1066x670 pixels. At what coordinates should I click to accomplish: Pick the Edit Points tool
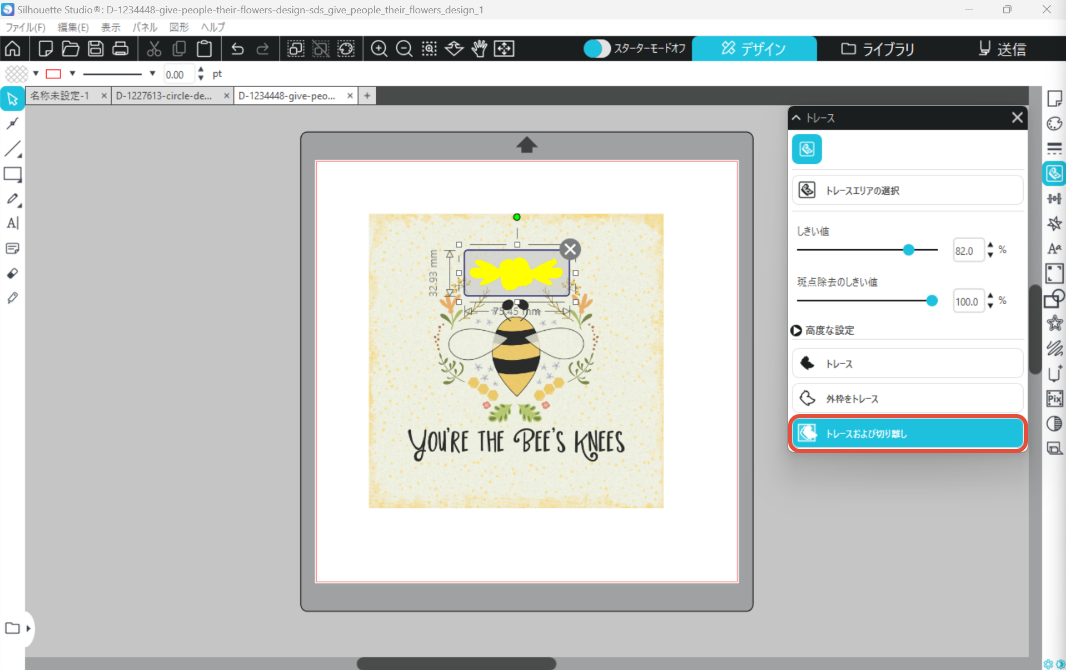click(x=12, y=124)
